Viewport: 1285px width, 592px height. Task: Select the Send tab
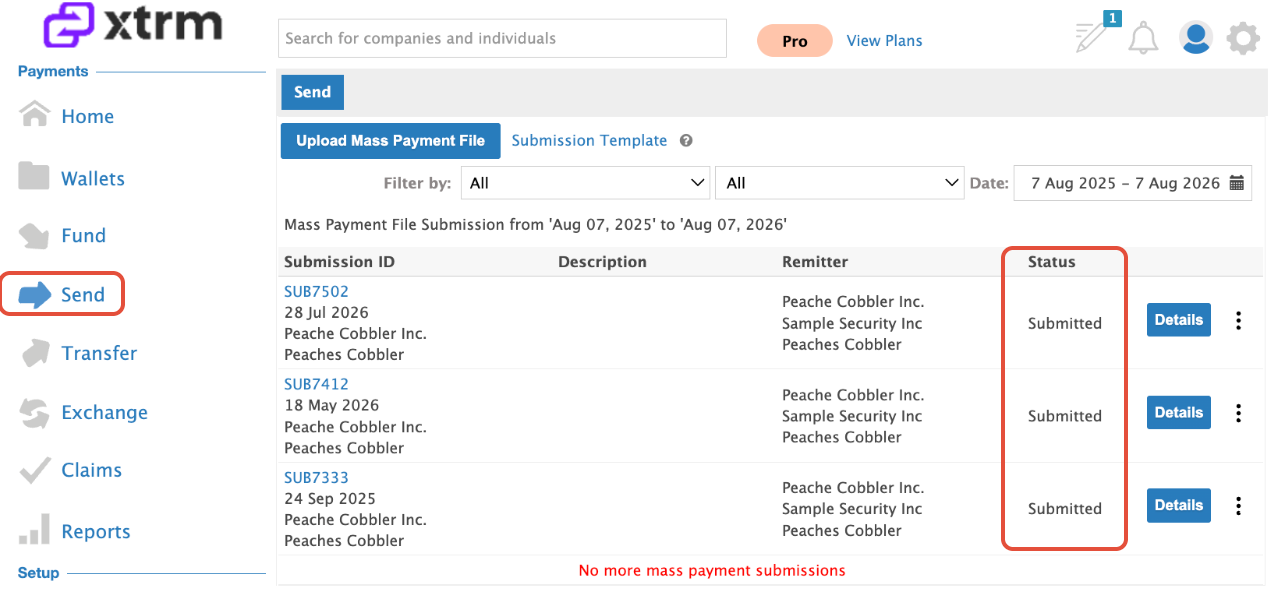pyautogui.click(x=312, y=92)
